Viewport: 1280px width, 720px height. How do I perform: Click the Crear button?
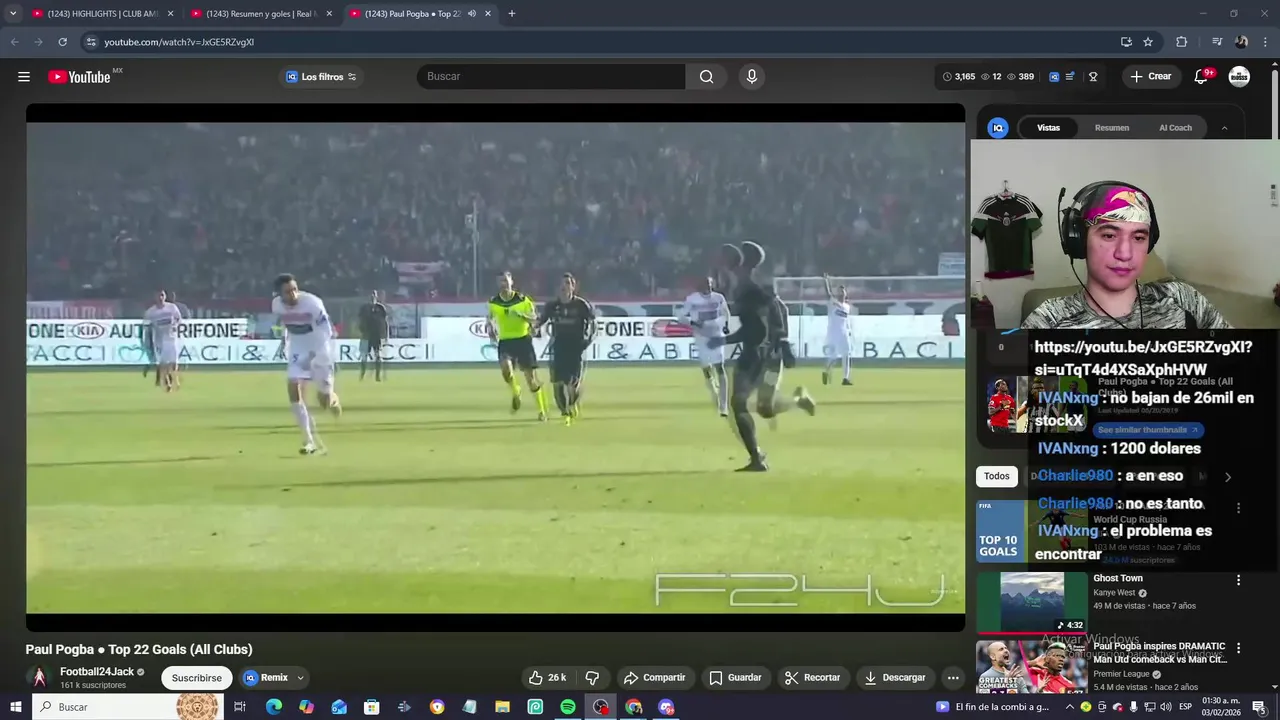pyautogui.click(x=1150, y=77)
